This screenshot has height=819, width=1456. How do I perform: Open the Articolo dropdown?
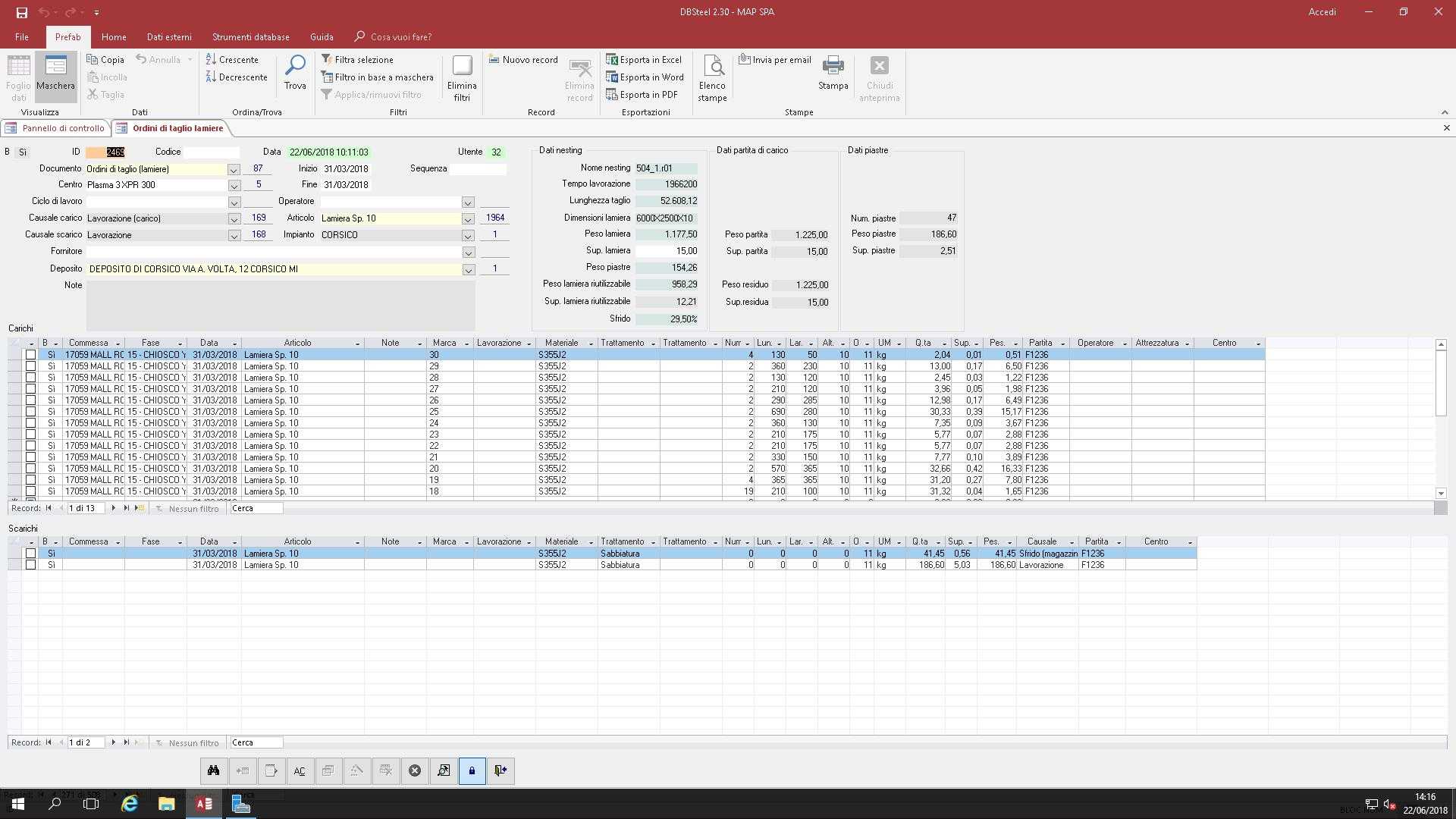pos(468,218)
